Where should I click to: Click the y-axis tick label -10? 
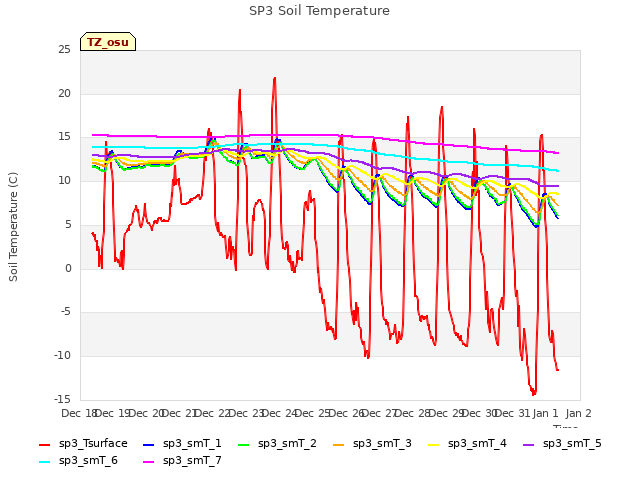click(62, 355)
